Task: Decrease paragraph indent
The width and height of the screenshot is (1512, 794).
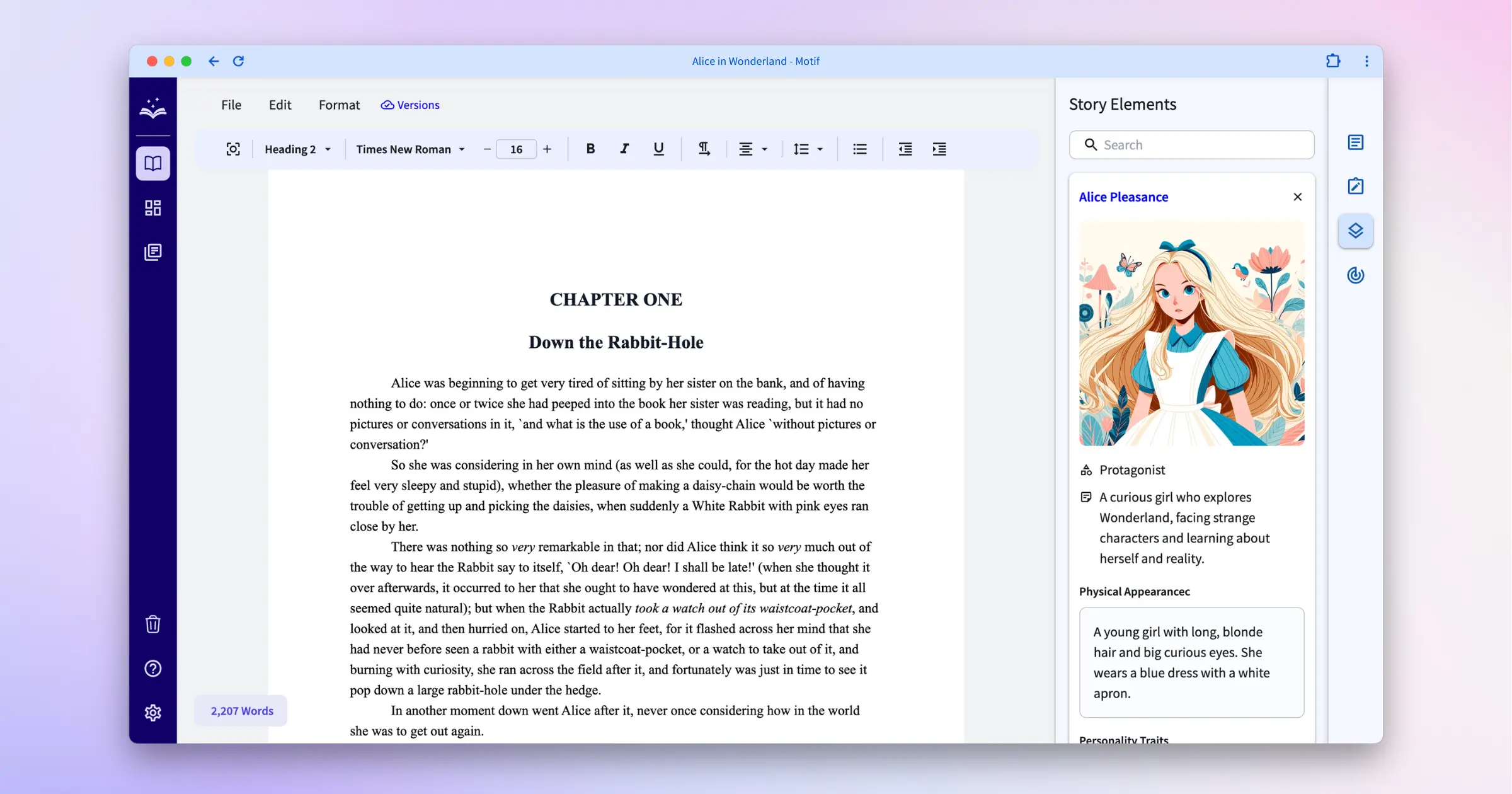Action: click(x=905, y=149)
